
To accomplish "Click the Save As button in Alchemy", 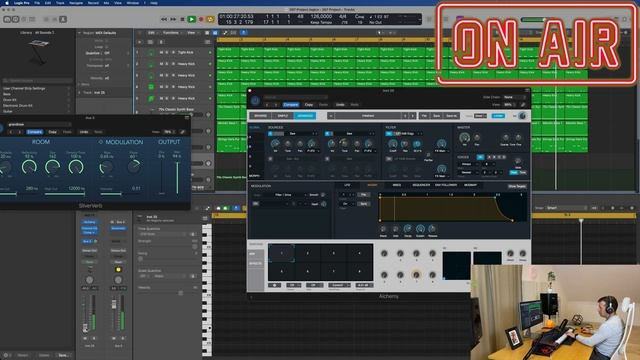I will pos(451,116).
